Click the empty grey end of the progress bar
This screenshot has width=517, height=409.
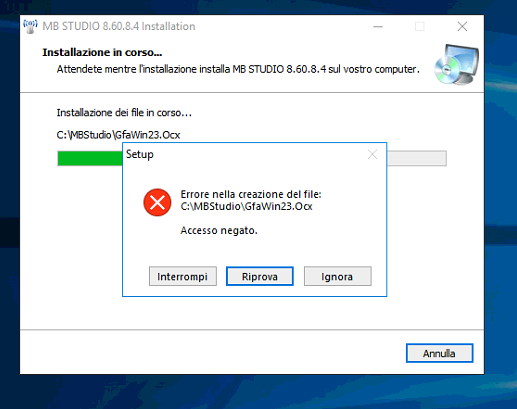click(x=417, y=158)
